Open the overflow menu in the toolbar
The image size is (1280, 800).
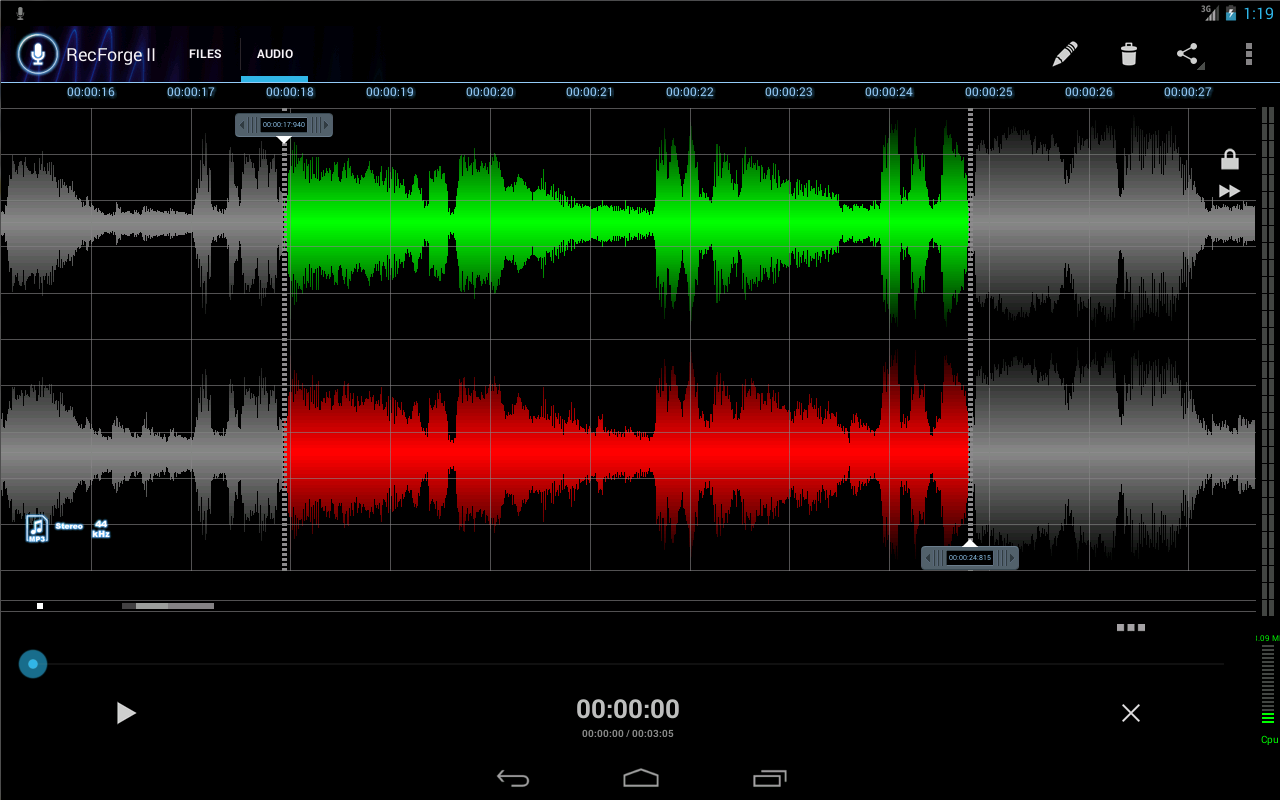[x=1248, y=54]
